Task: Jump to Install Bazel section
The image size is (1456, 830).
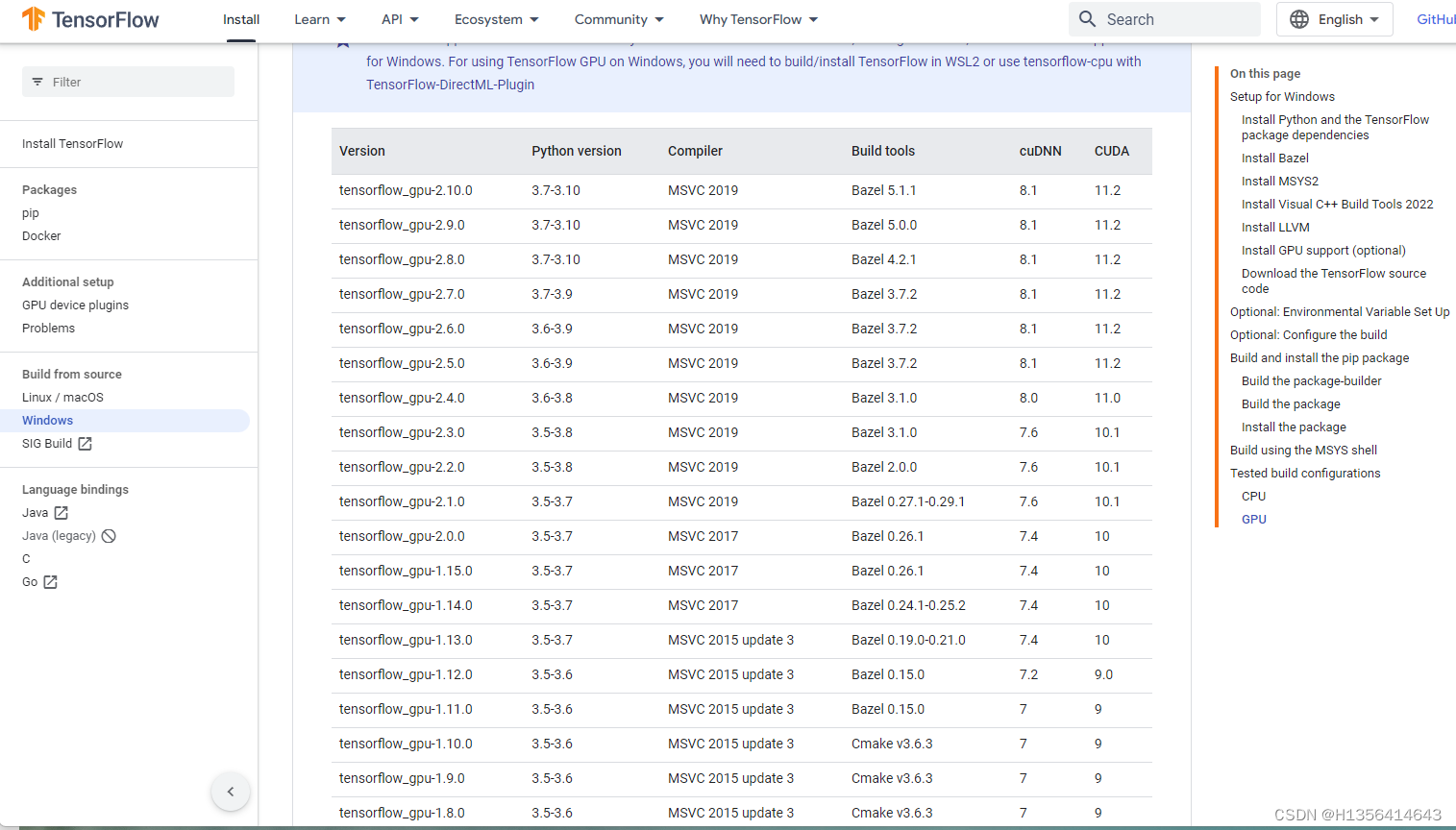Action: coord(1275,159)
